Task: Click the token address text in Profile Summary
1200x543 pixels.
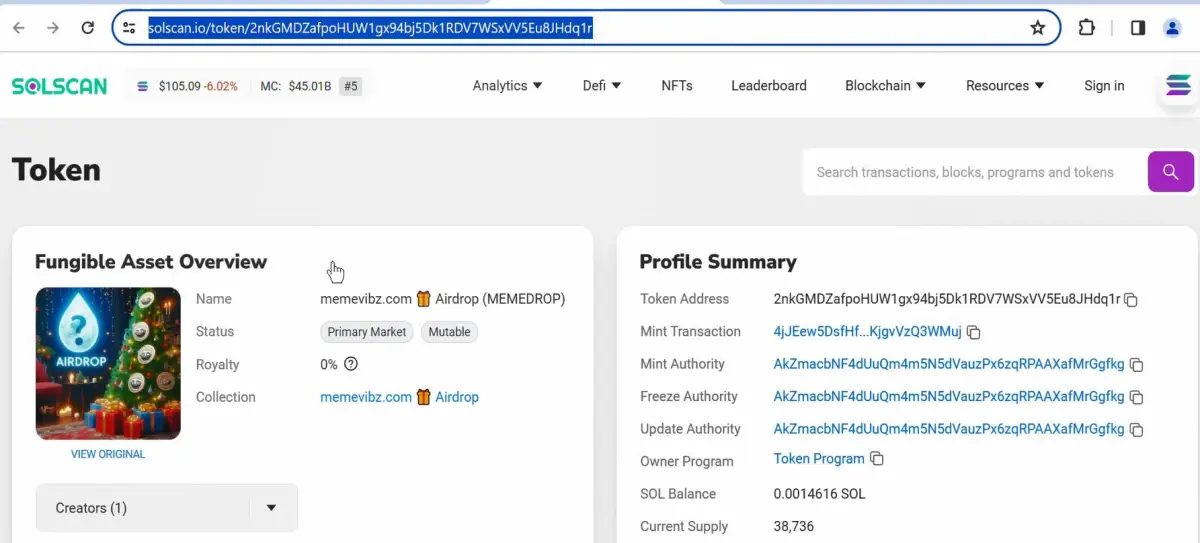Action: pyautogui.click(x=947, y=299)
